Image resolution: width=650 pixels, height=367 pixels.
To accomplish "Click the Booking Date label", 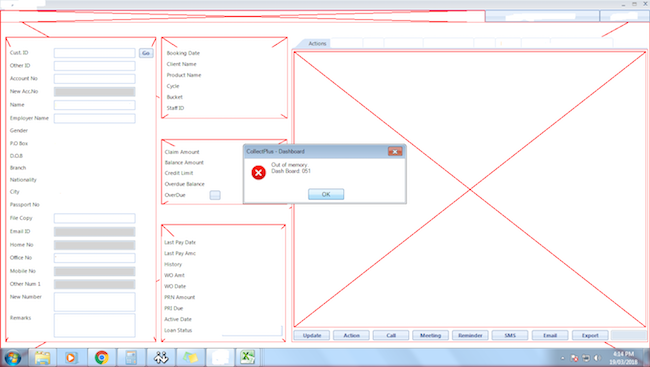I will coord(183,53).
